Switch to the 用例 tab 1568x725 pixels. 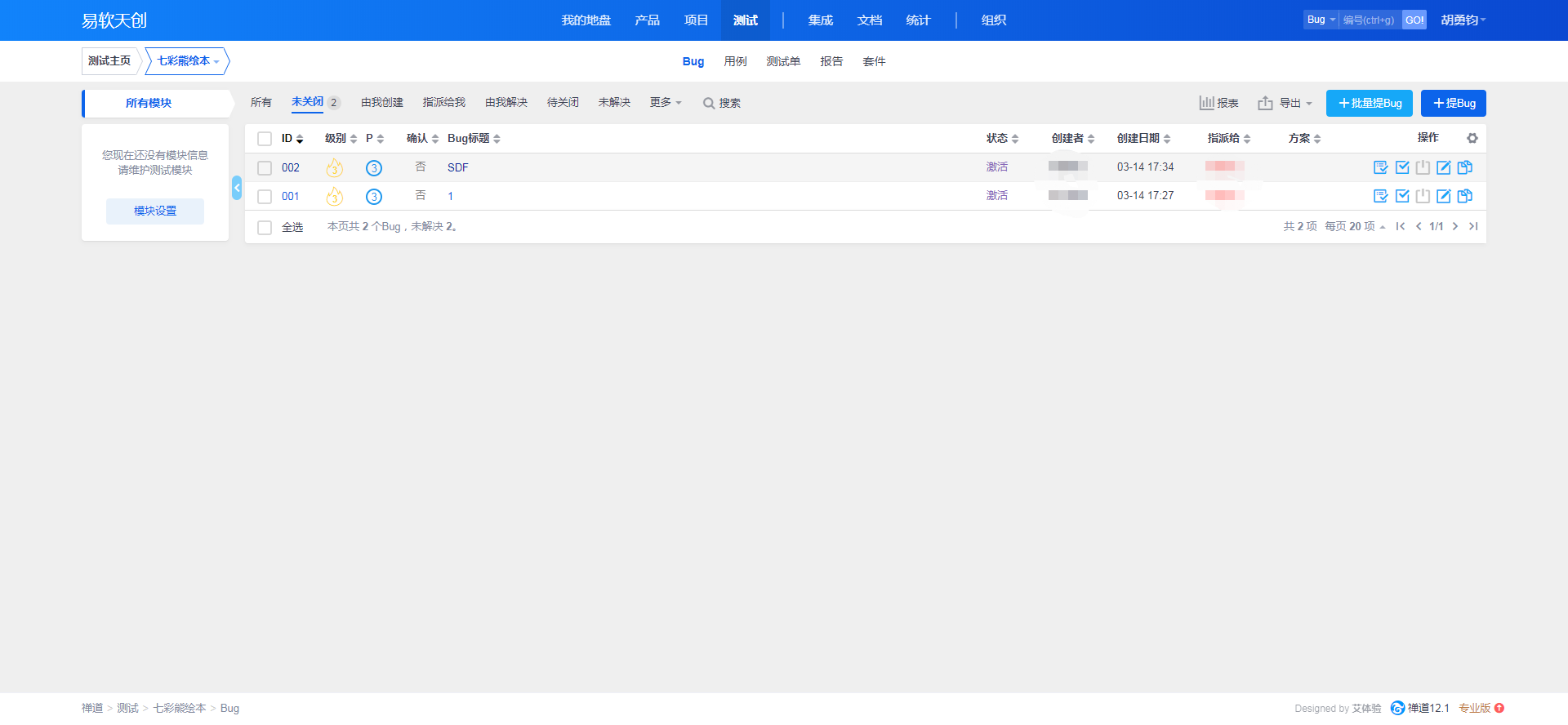click(735, 61)
